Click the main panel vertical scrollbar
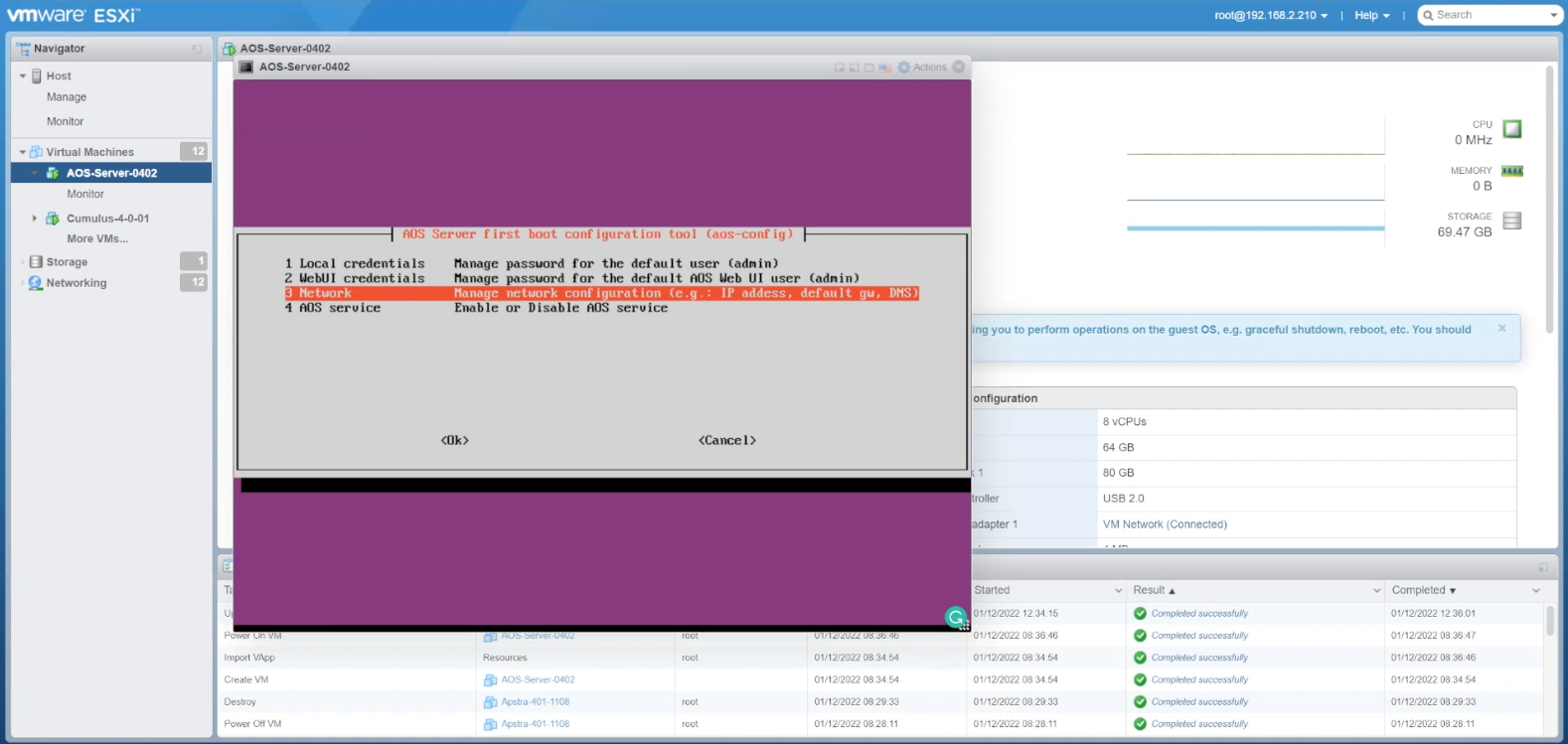The height and width of the screenshot is (744, 1568). (1549, 199)
